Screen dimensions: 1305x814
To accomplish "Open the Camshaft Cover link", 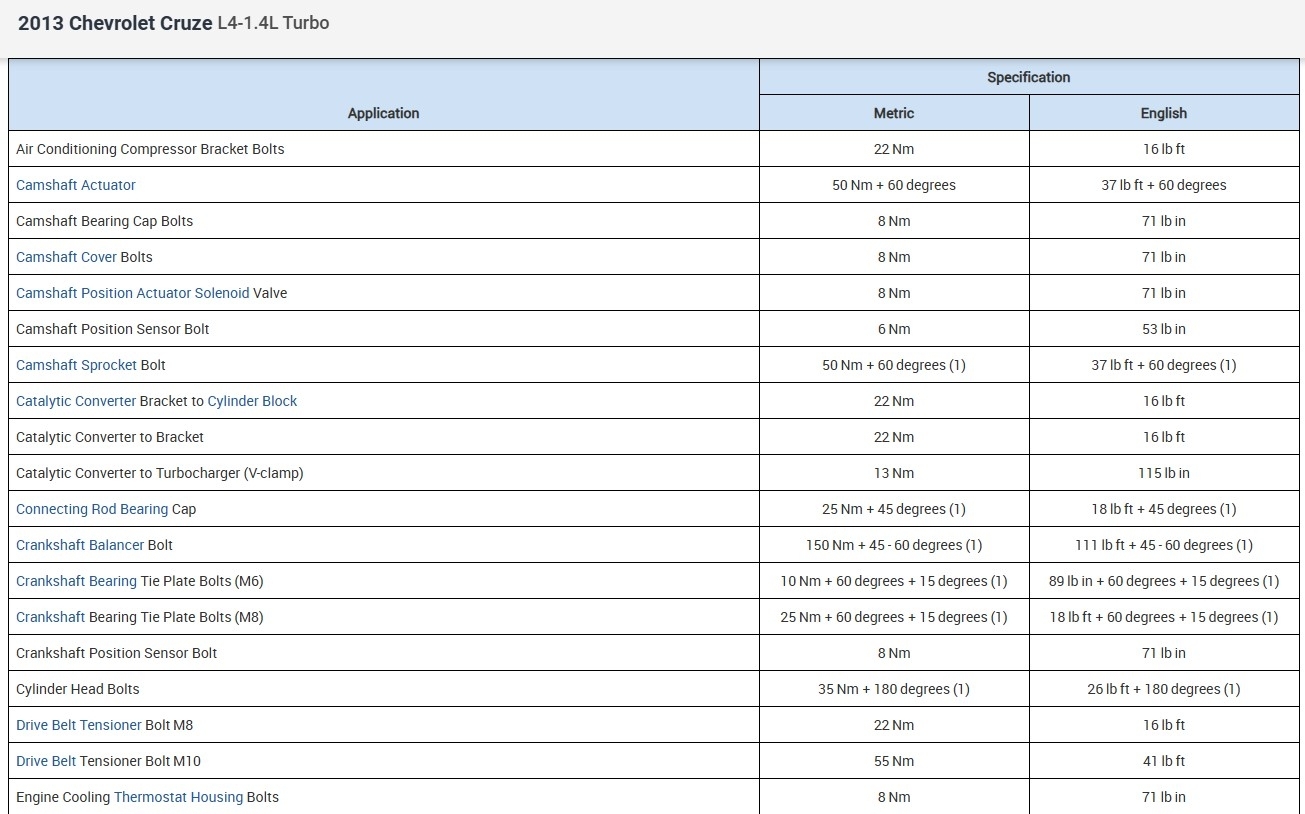I will click(x=66, y=257).
